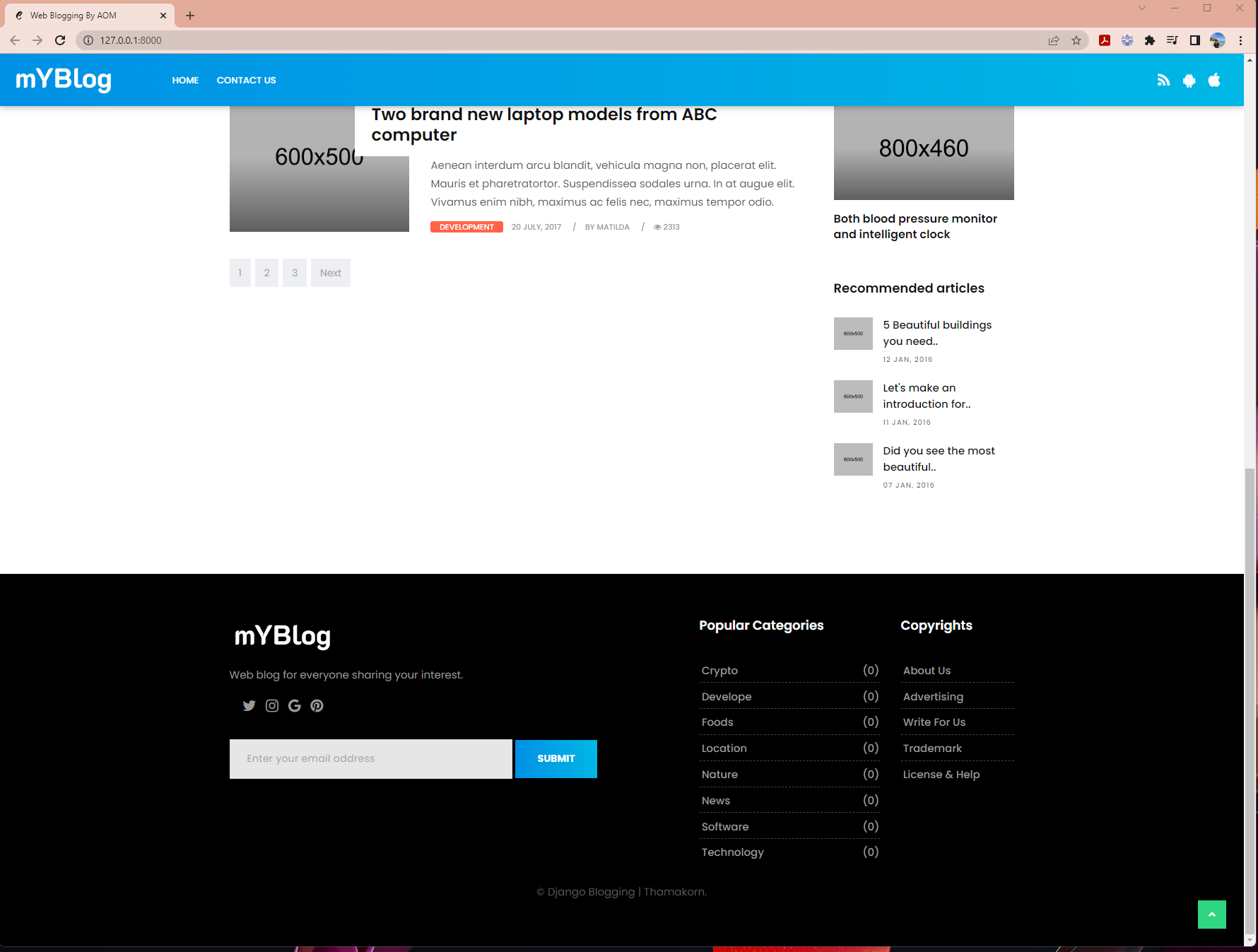This screenshot has height=952, width=1258.
Task: Click the Pinterest icon in footer
Action: pyautogui.click(x=317, y=705)
